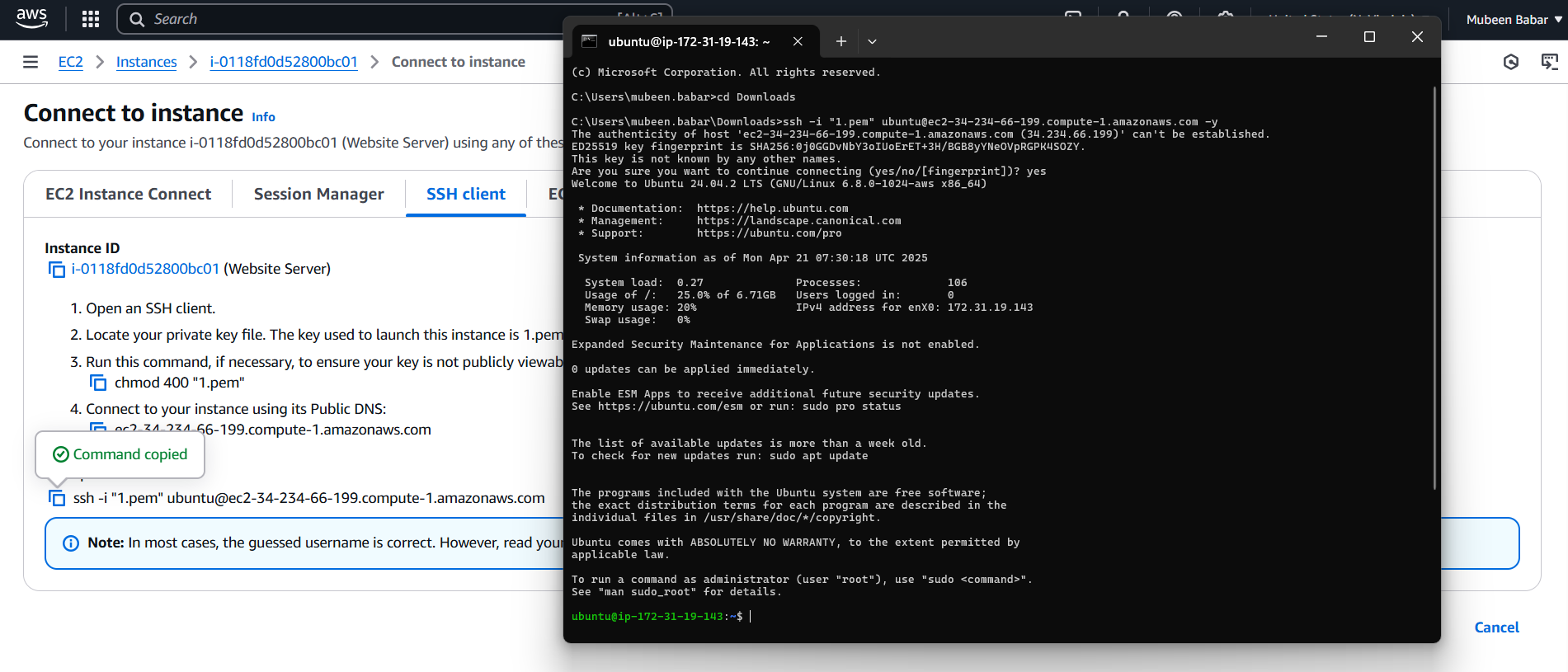Click the Public DNS hostname text

[273, 430]
